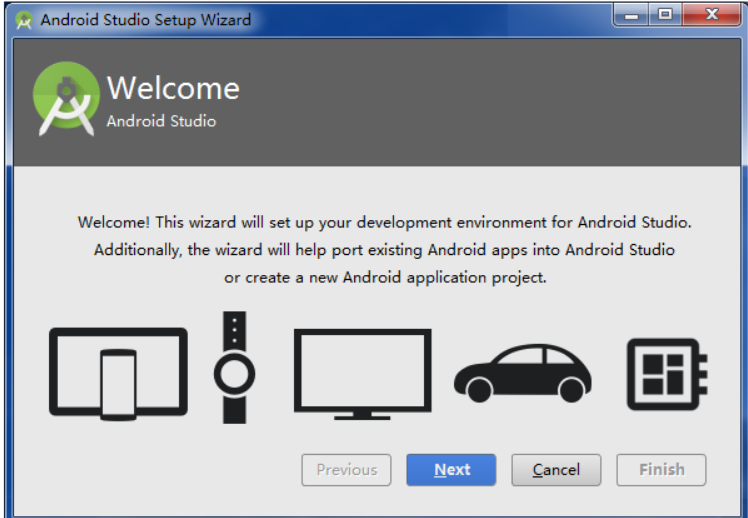The width and height of the screenshot is (748, 518).
Task: Click the large Android Studio logo
Action: pos(66,99)
